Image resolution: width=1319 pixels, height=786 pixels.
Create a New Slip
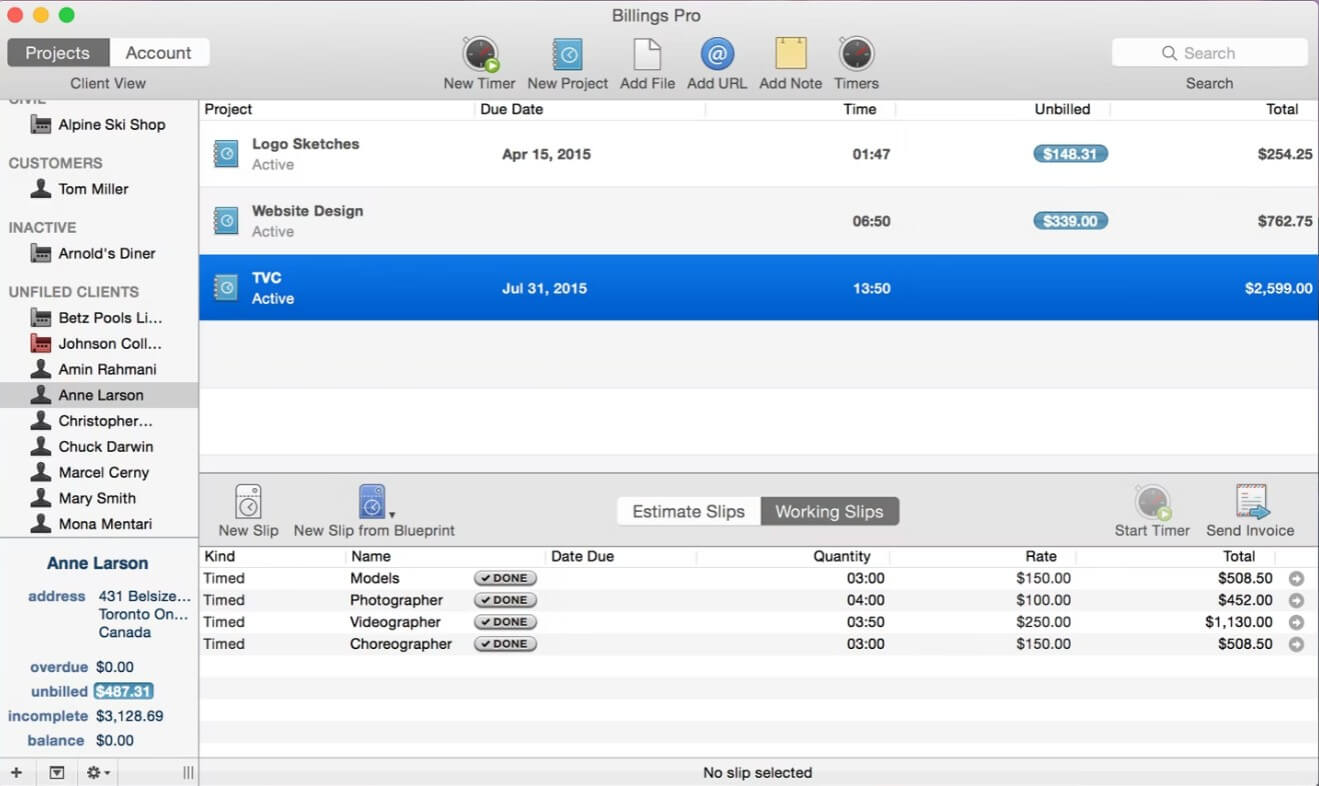[247, 509]
